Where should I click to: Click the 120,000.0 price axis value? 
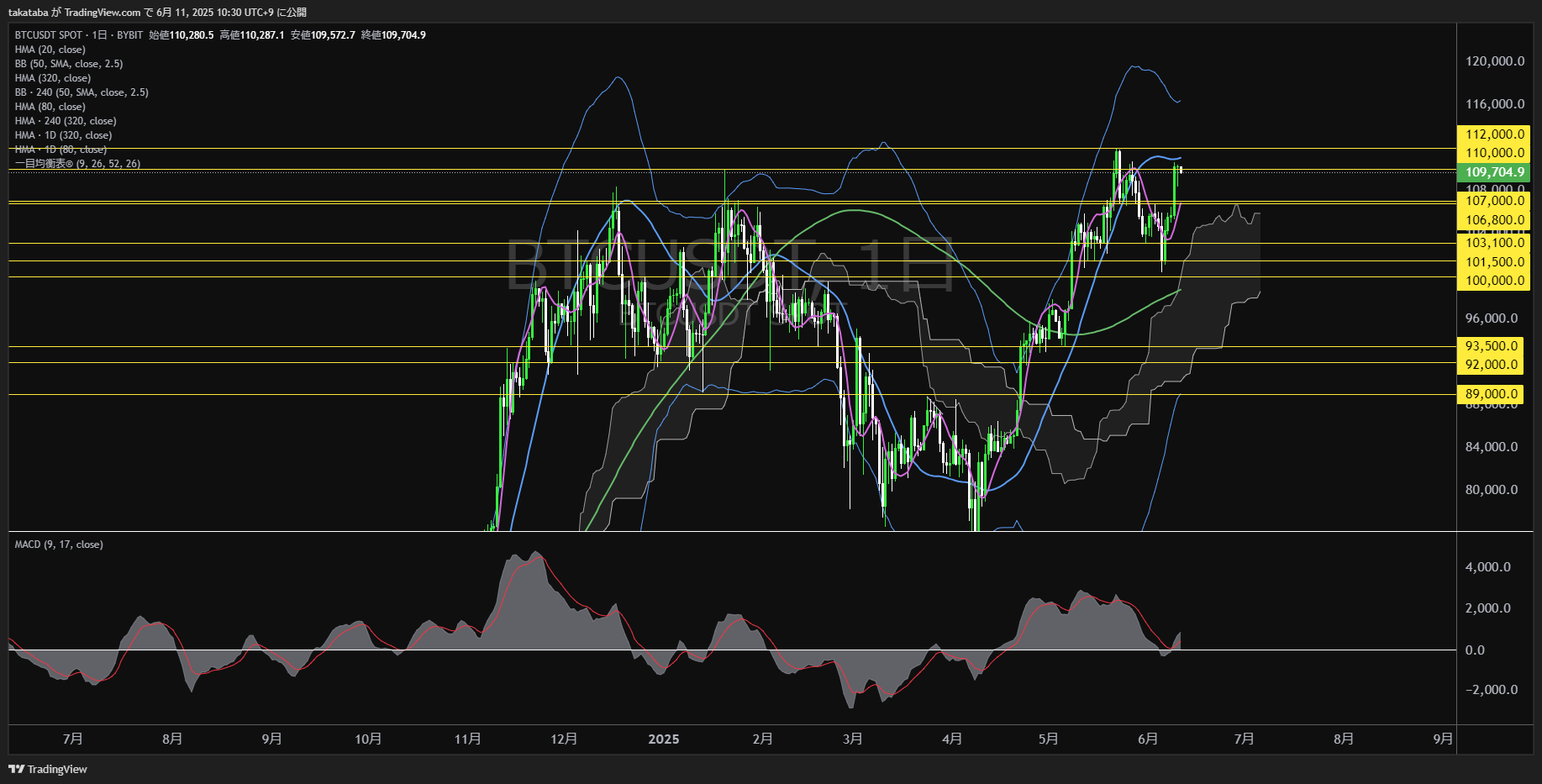pyautogui.click(x=1495, y=61)
